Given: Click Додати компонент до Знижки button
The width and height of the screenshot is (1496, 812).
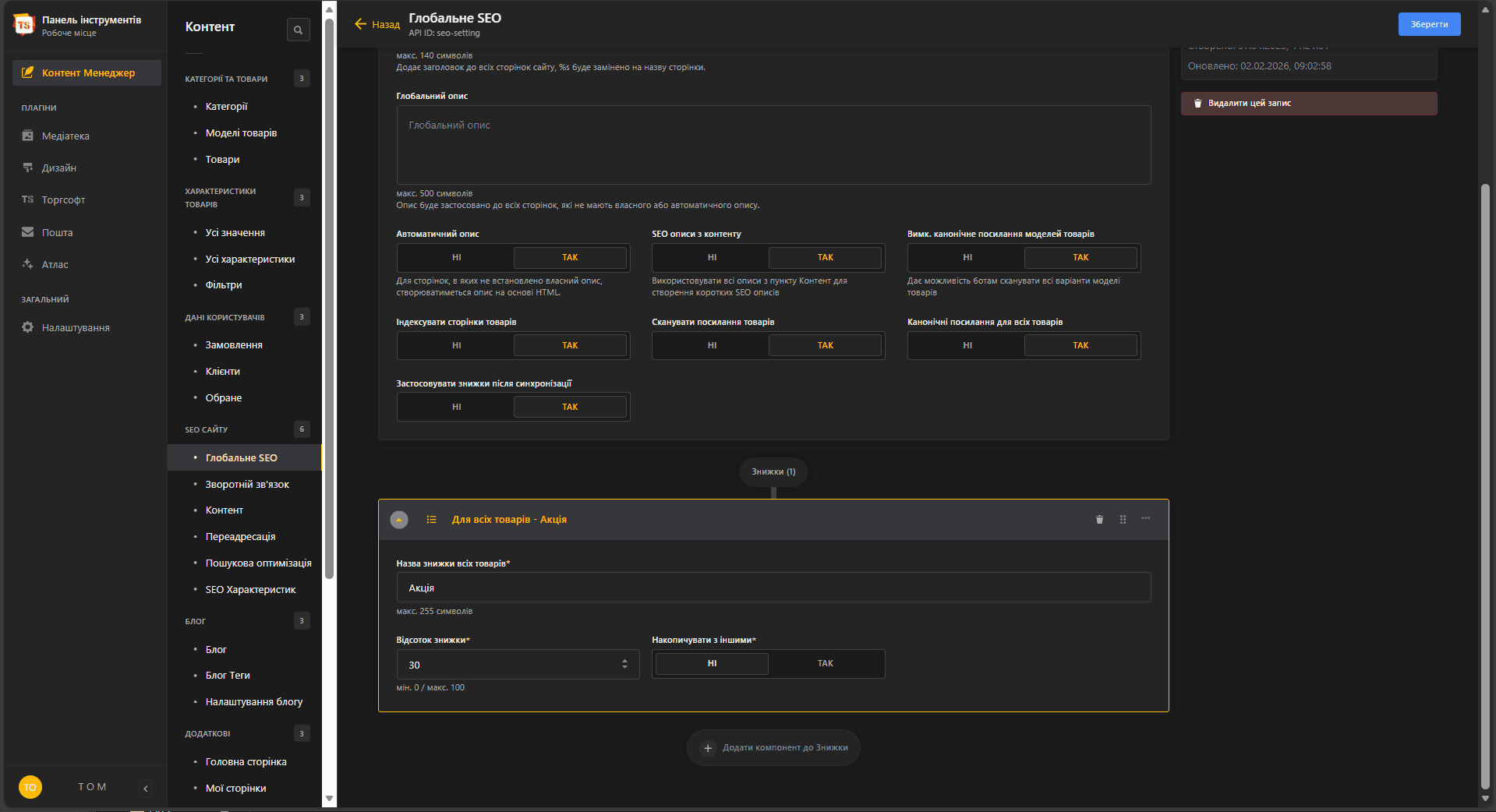Looking at the screenshot, I should click(x=773, y=748).
